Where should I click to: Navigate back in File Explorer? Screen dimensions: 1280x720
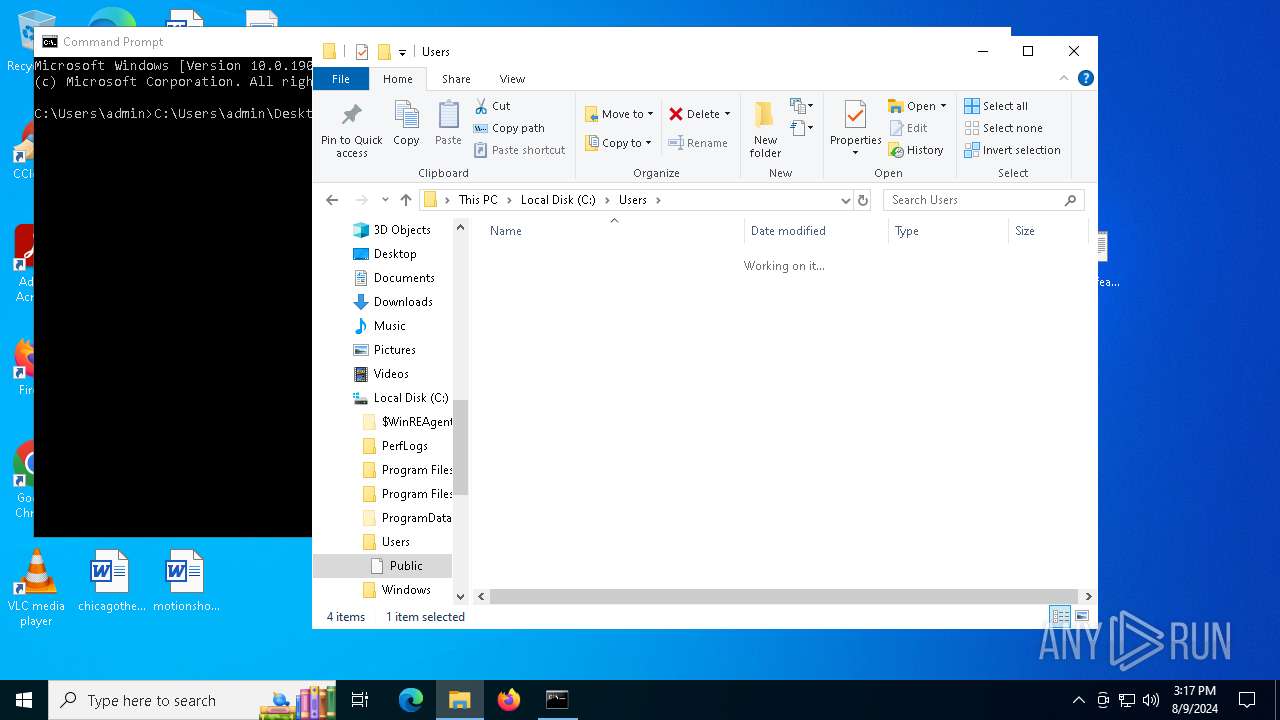click(332, 200)
